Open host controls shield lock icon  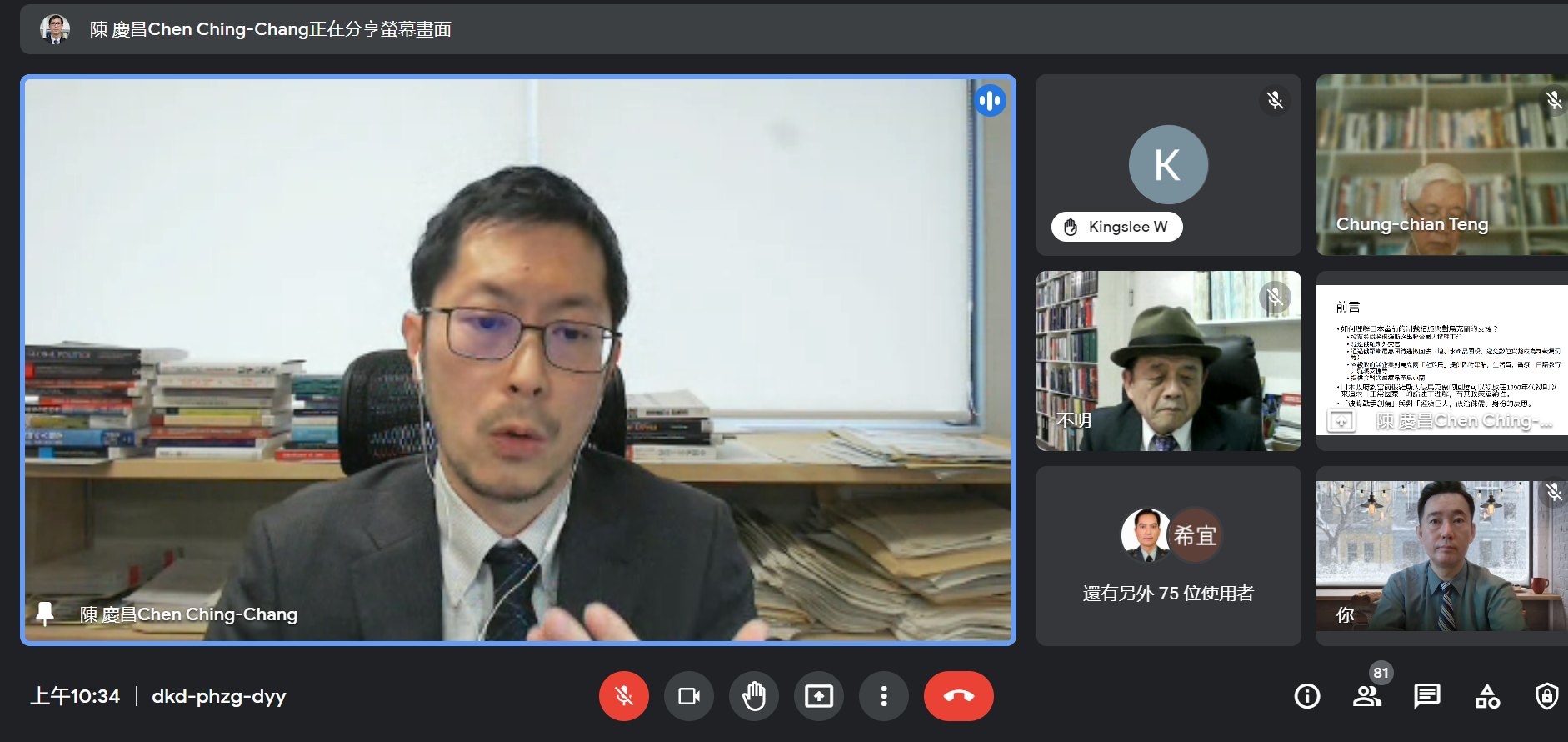[1546, 696]
